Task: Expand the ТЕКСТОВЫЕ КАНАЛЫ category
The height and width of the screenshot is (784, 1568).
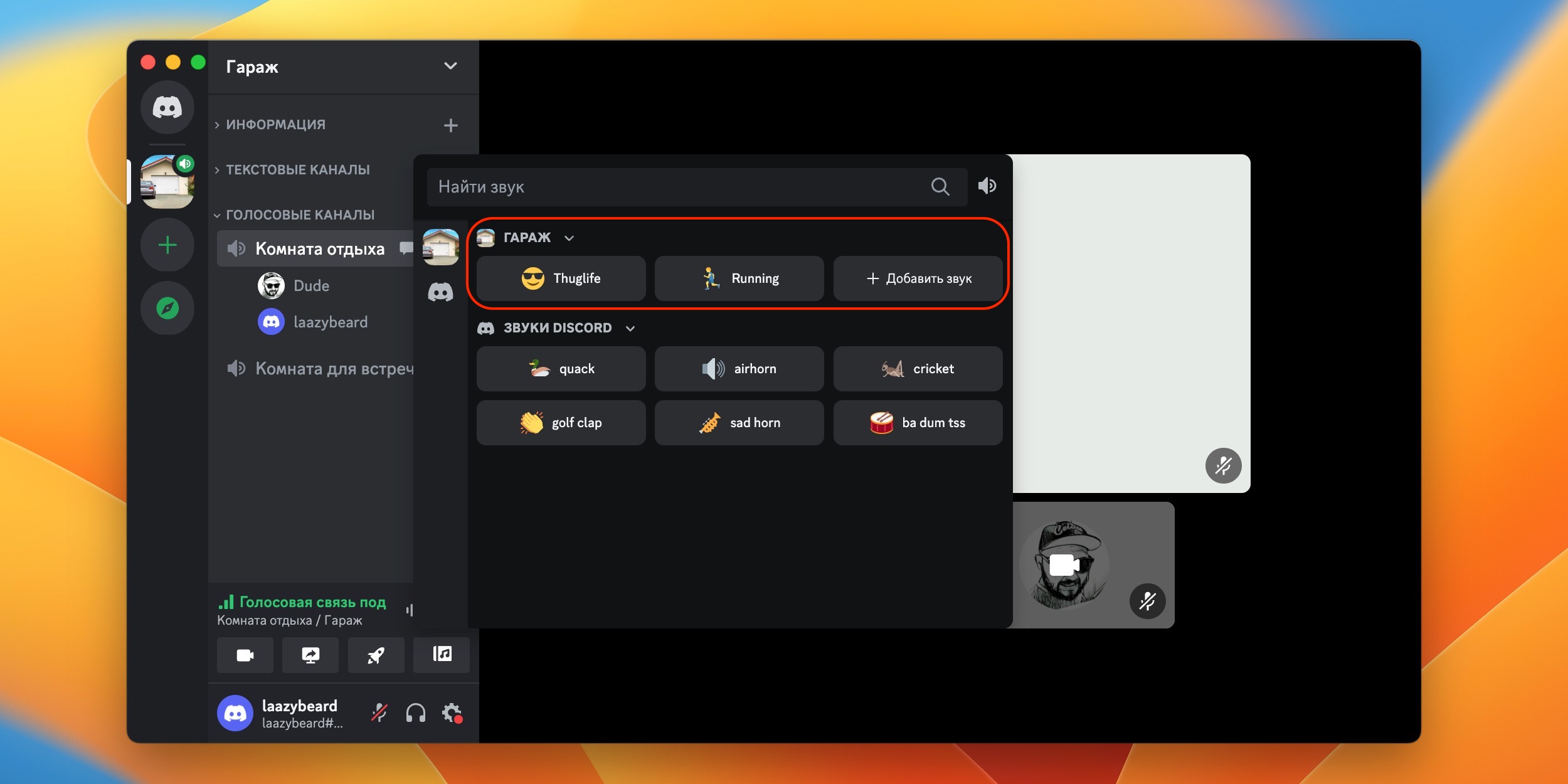Action: coord(297,169)
